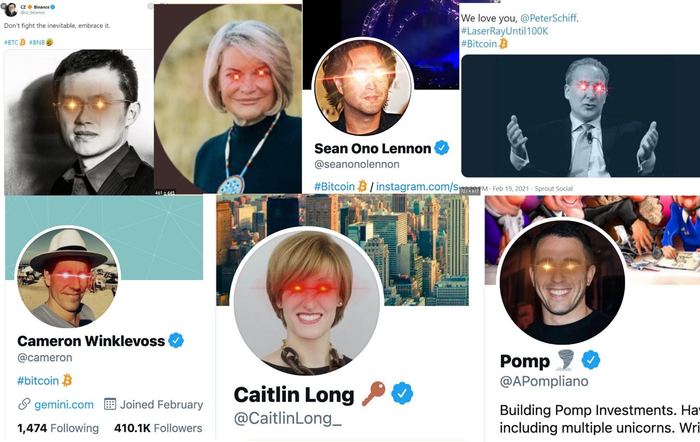The image size is (700, 442).
Task: Open the Peter Schiff laser-eyes tweet image
Action: click(580, 116)
